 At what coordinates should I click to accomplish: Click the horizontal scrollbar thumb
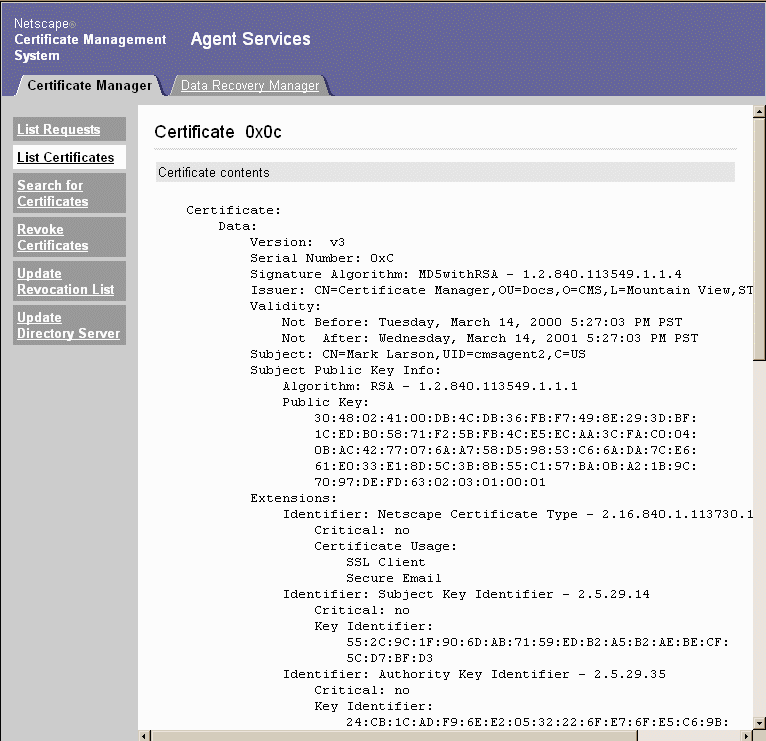[394, 736]
